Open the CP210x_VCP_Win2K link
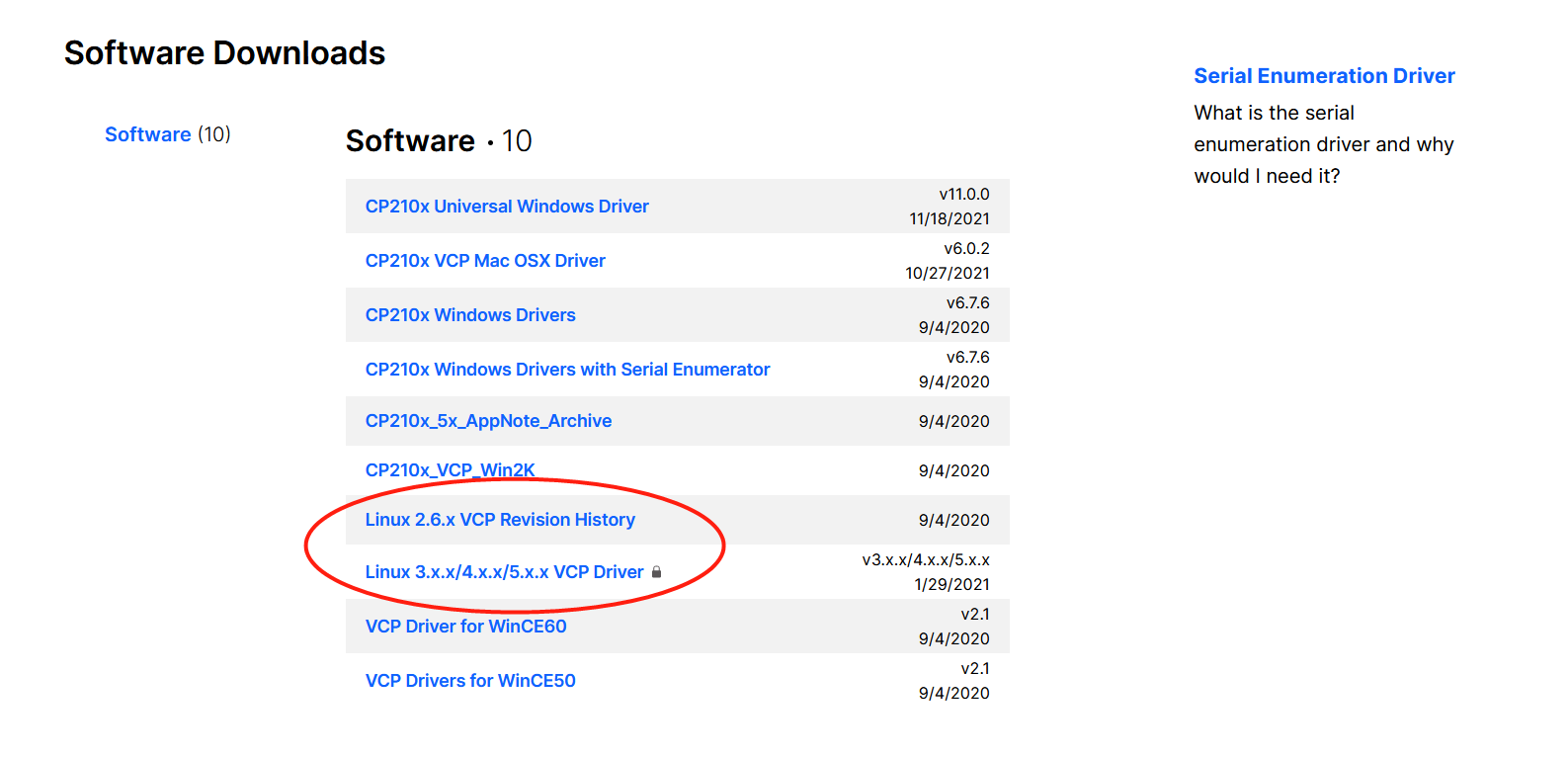Image resolution: width=1568 pixels, height=757 pixels. point(450,470)
